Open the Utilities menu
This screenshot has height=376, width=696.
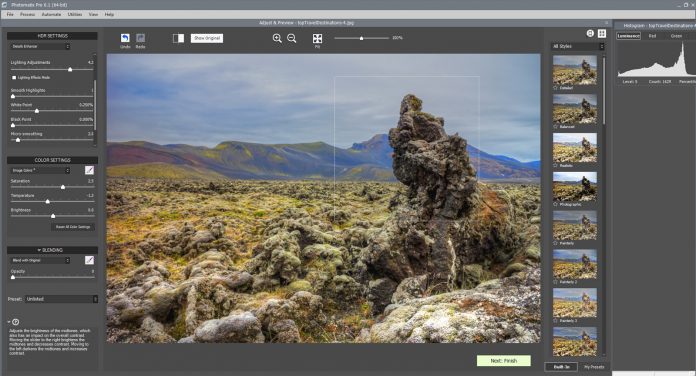75,14
